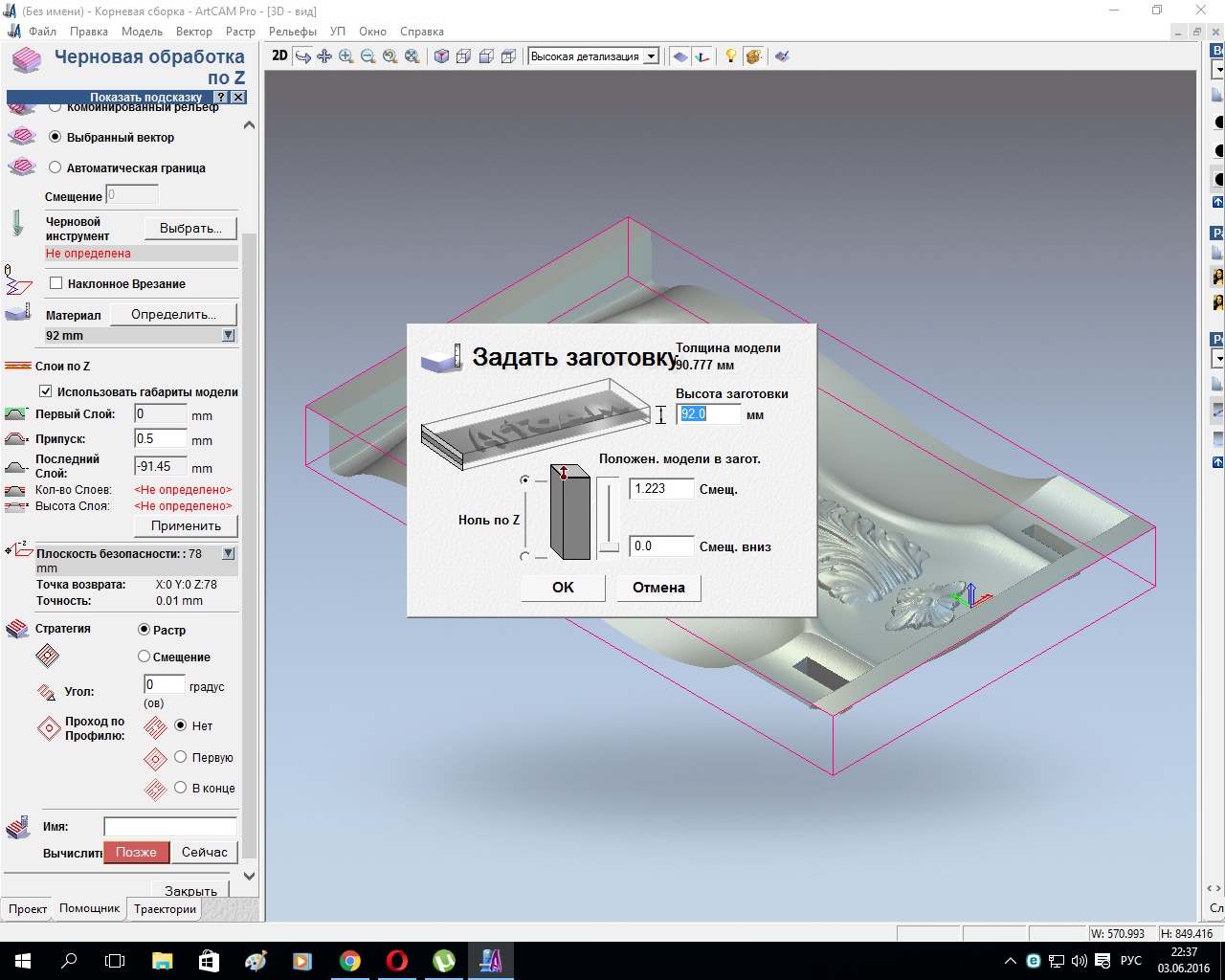
Task: Click the previous zoom magnifier icon
Action: pyautogui.click(x=390, y=56)
